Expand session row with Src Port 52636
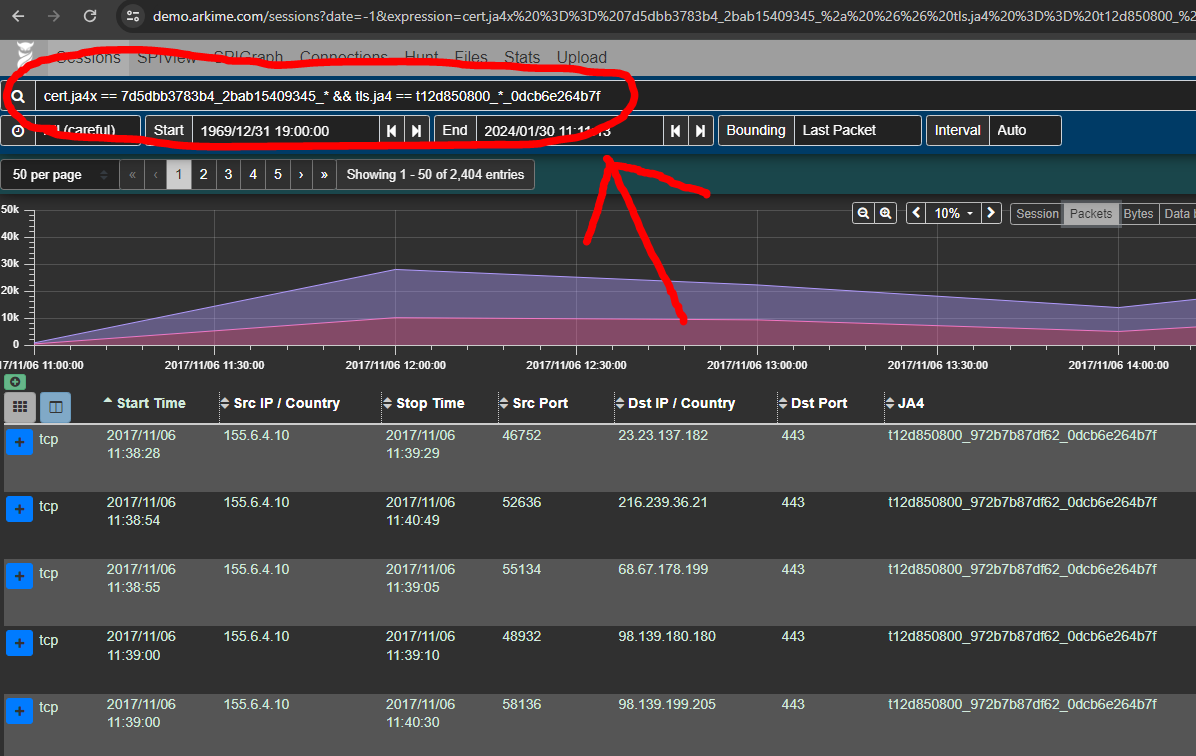Image resolution: width=1196 pixels, height=756 pixels. (20, 509)
